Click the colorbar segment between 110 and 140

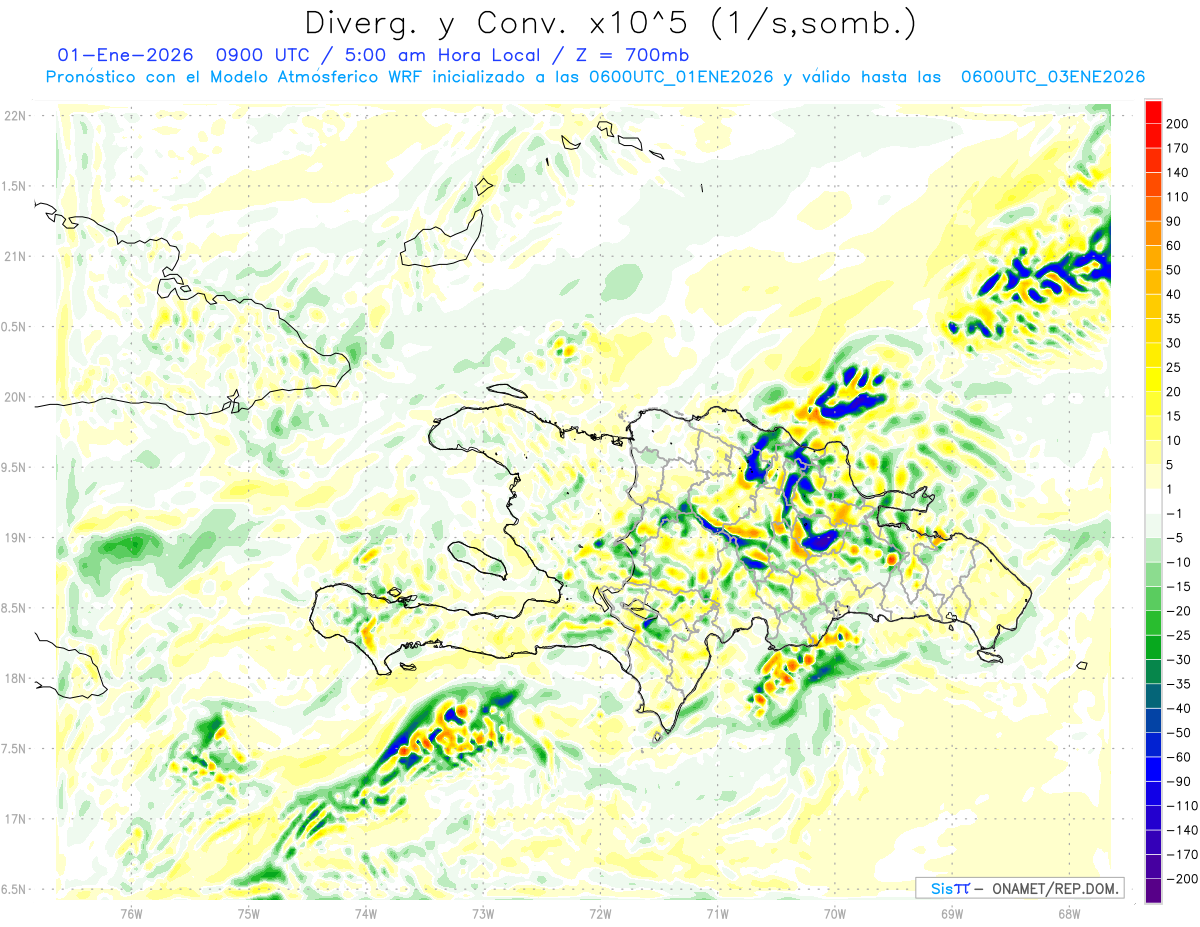pos(1153,185)
